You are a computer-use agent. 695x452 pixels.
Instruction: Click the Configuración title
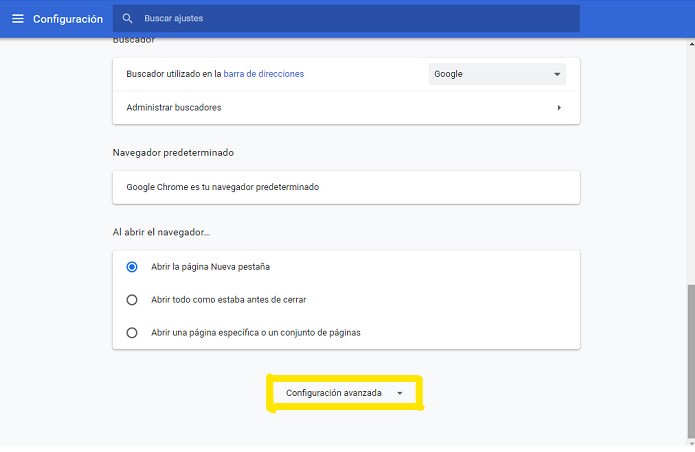pos(68,19)
